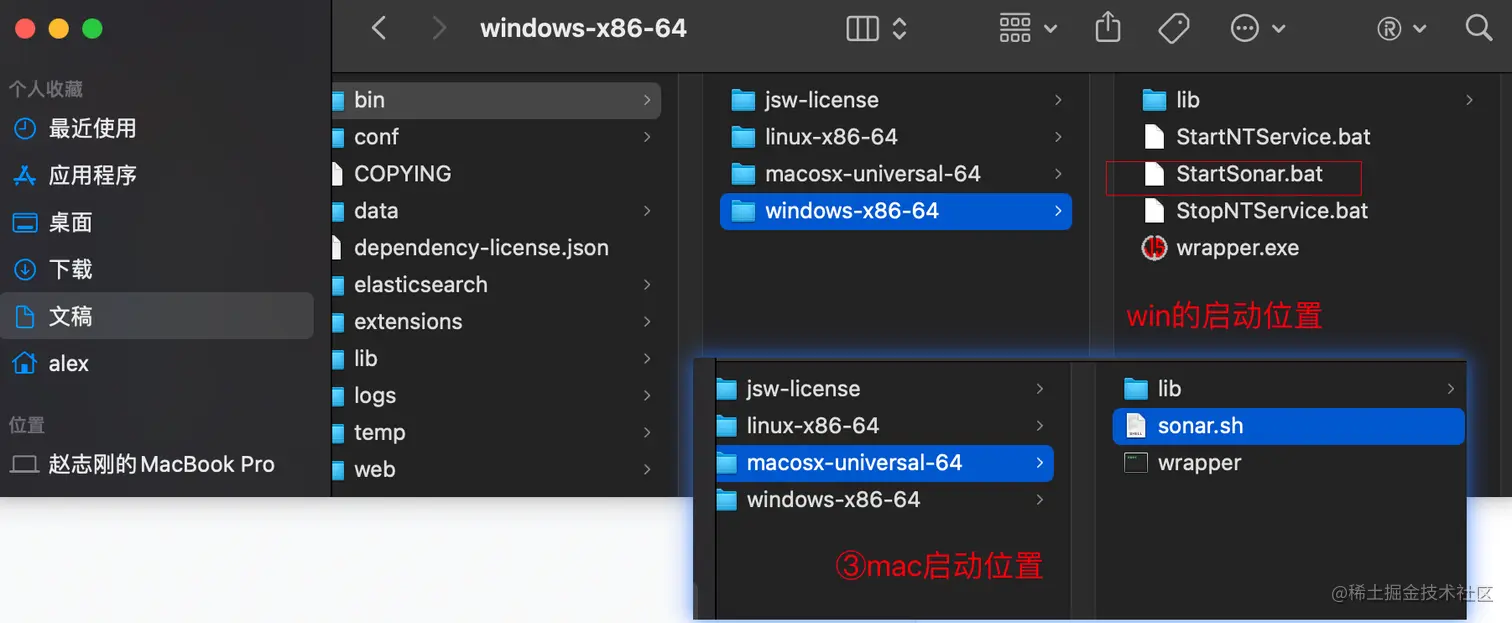This screenshot has width=1512, height=623.
Task: Select the elasticsearch folder
Action: coord(496,285)
